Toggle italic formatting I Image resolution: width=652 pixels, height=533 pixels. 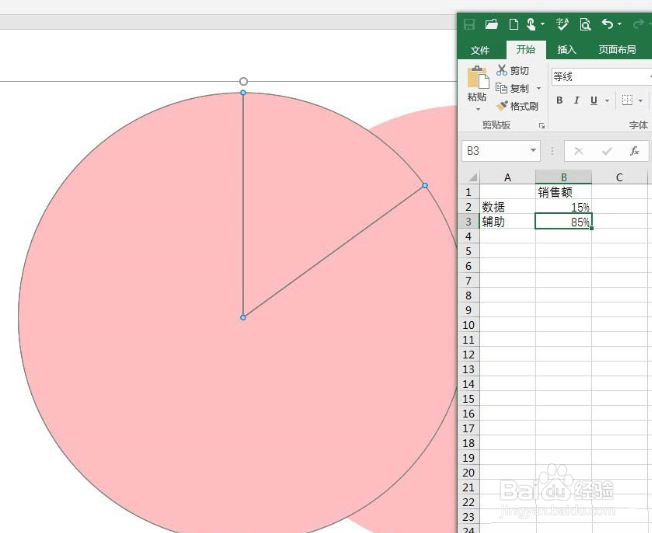(x=576, y=100)
